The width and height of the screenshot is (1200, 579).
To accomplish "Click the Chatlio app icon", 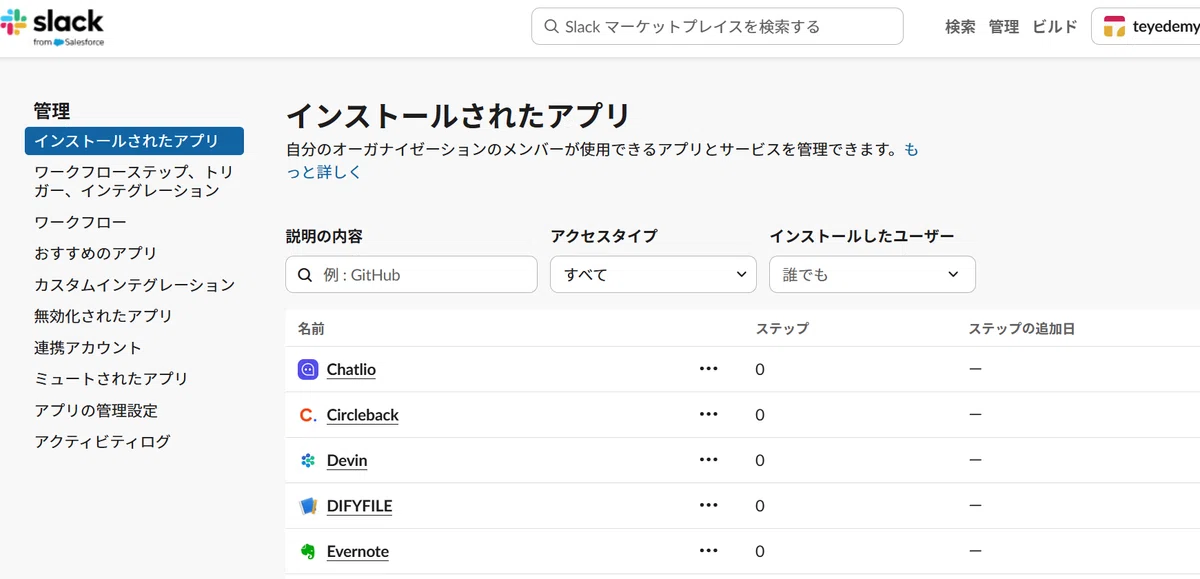I will 308,369.
